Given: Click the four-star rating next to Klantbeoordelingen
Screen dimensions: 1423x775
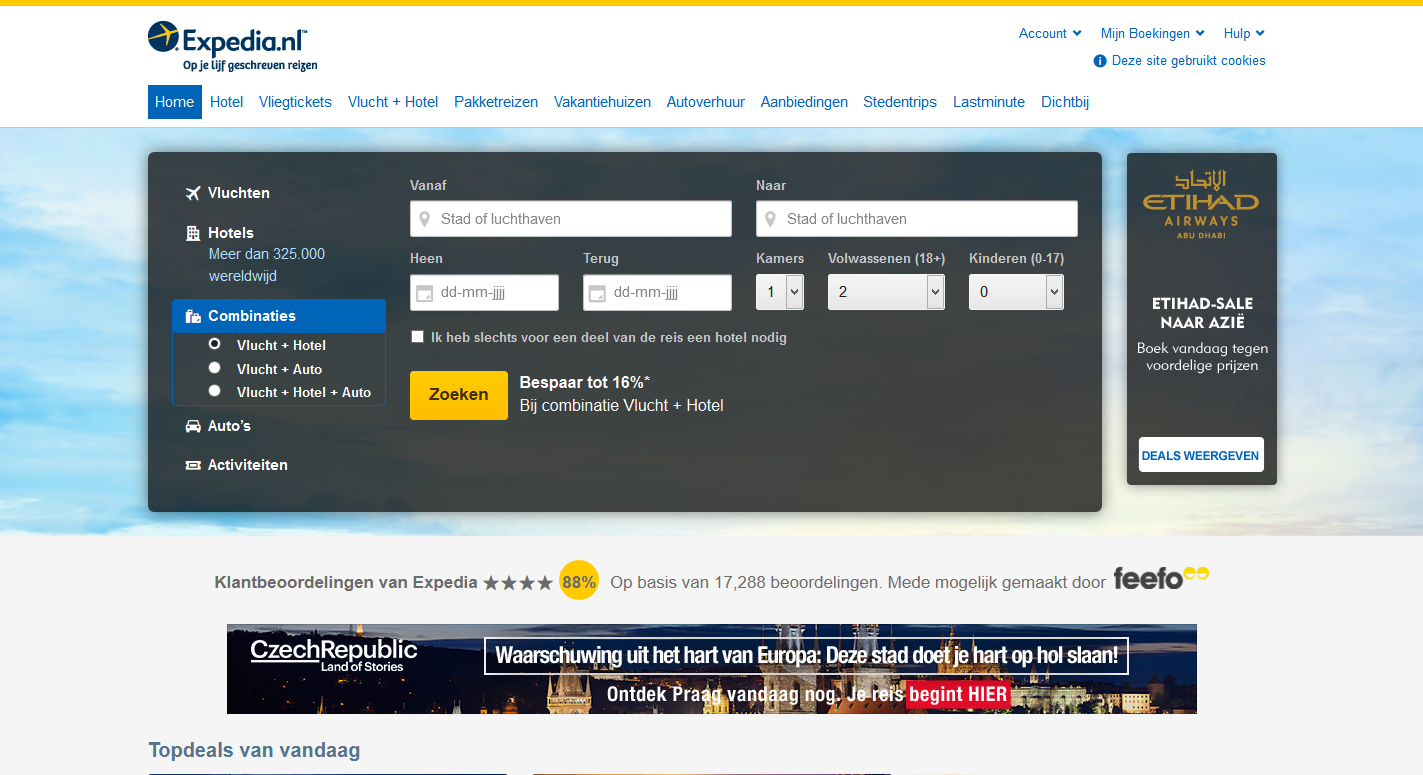Looking at the screenshot, I should click(518, 582).
